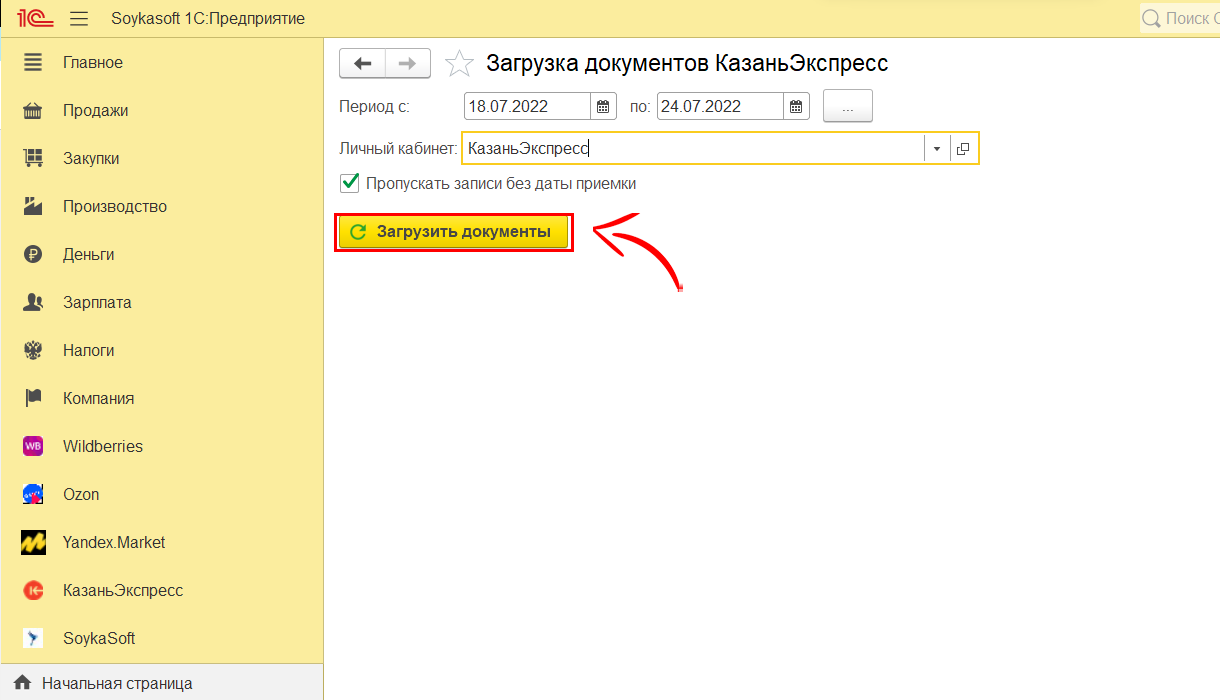Image resolution: width=1220 pixels, height=700 pixels.
Task: Click the Зарплата people icon
Action: click(x=33, y=303)
